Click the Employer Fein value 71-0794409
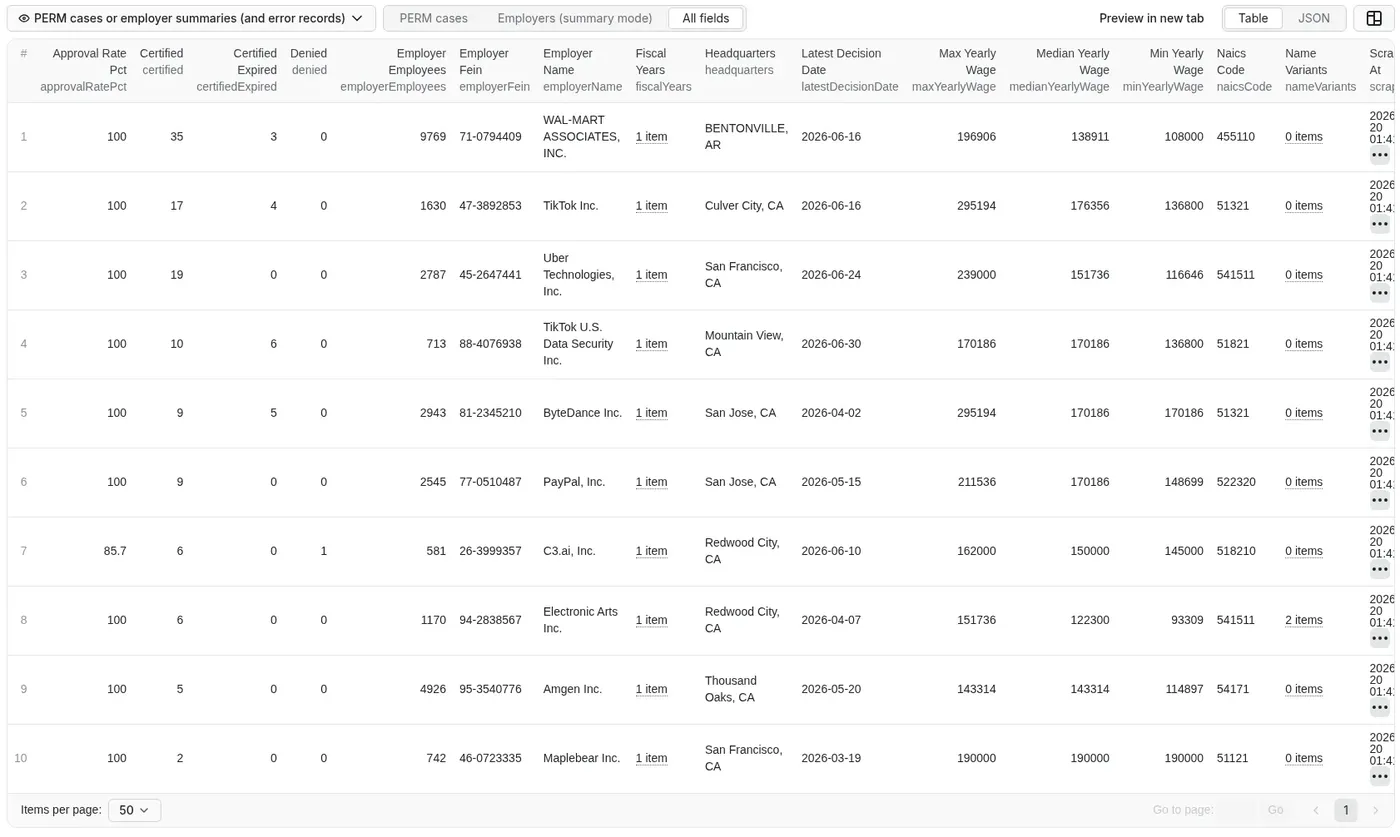 pyautogui.click(x=490, y=137)
